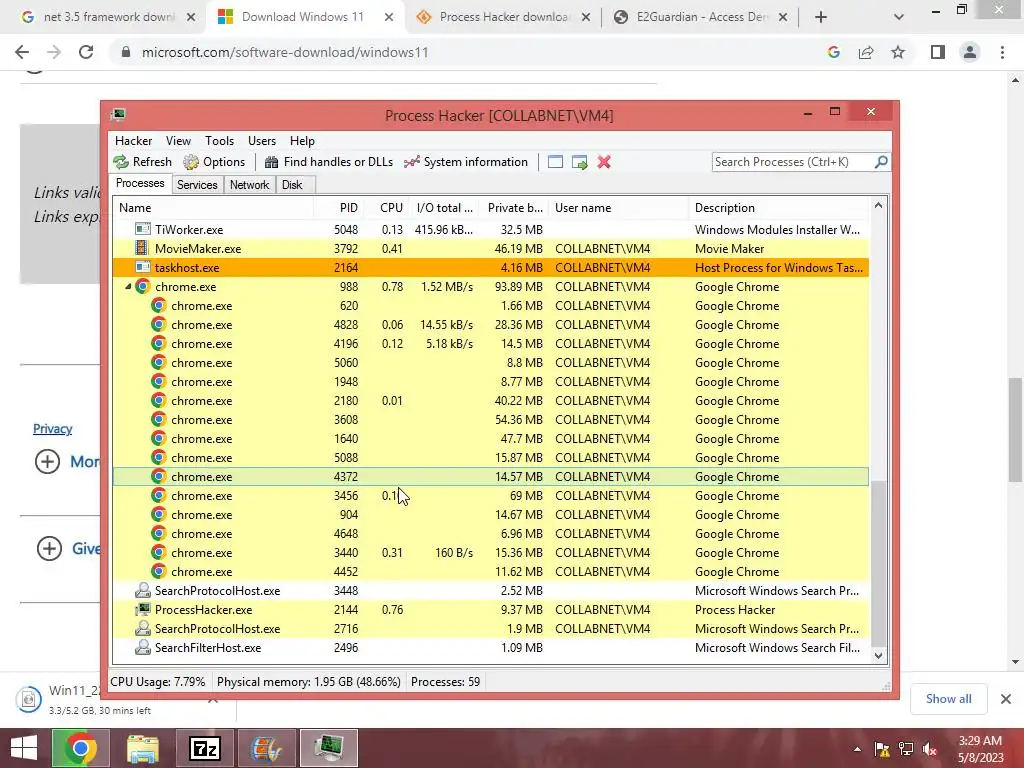Open Windows Start button
Screen dimensions: 1024x768
(24, 748)
